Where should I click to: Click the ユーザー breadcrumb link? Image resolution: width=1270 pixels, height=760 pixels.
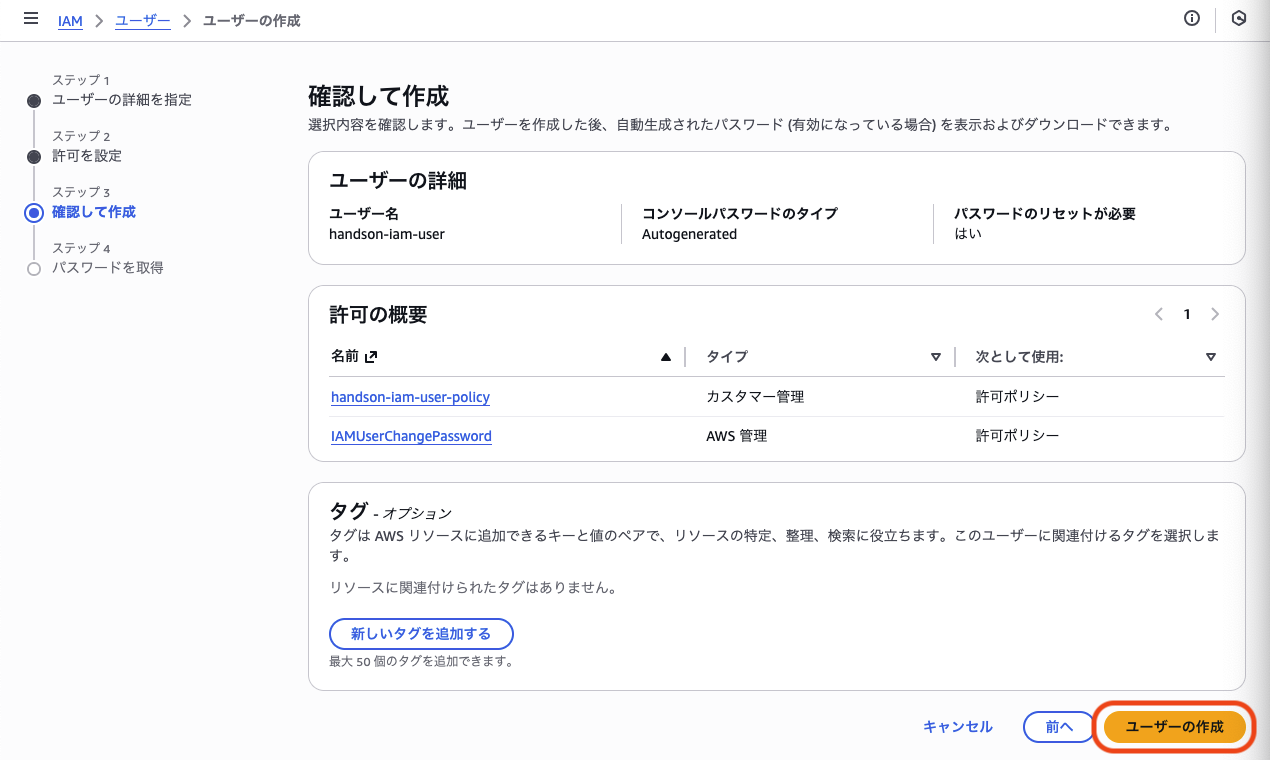click(x=140, y=20)
